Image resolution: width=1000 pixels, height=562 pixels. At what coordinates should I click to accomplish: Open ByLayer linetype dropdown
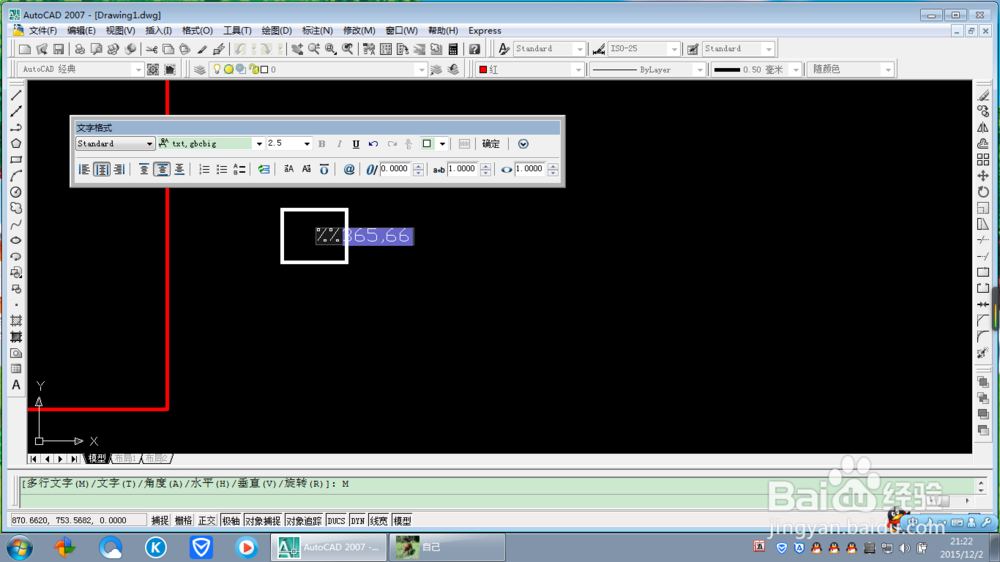point(700,70)
